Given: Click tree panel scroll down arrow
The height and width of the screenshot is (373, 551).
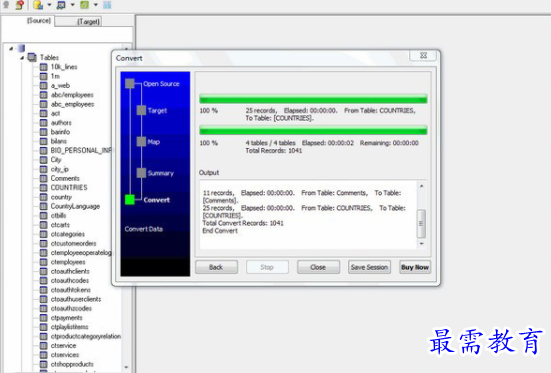Looking at the screenshot, I should point(126,367).
